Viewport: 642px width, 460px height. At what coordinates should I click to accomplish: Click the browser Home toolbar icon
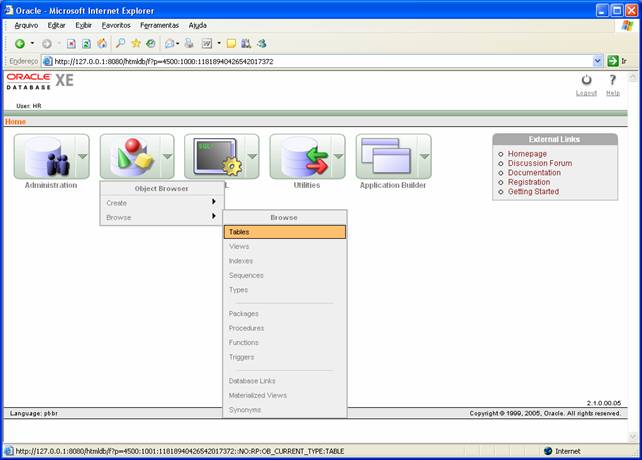102,44
